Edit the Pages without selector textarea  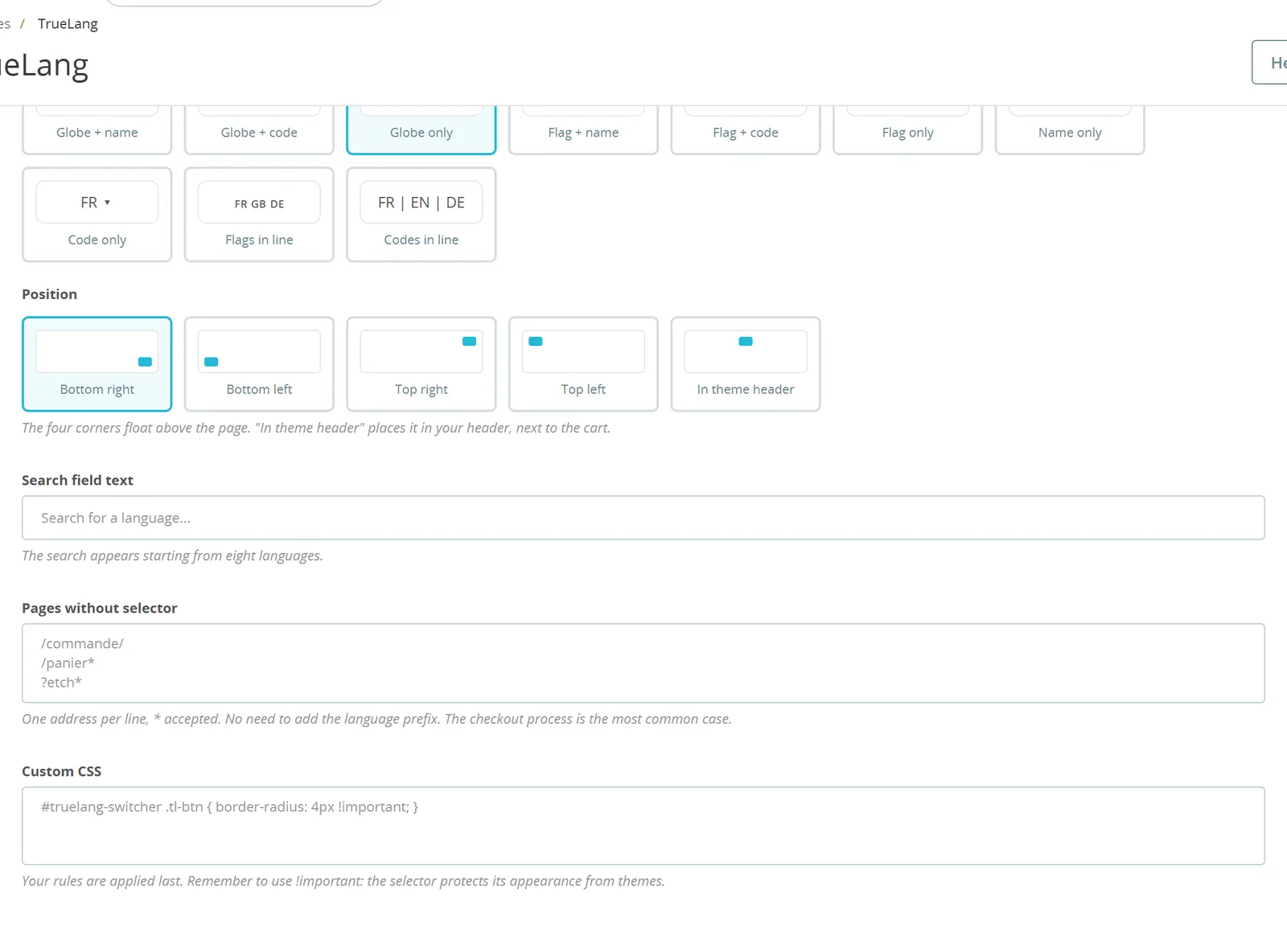pos(643,663)
